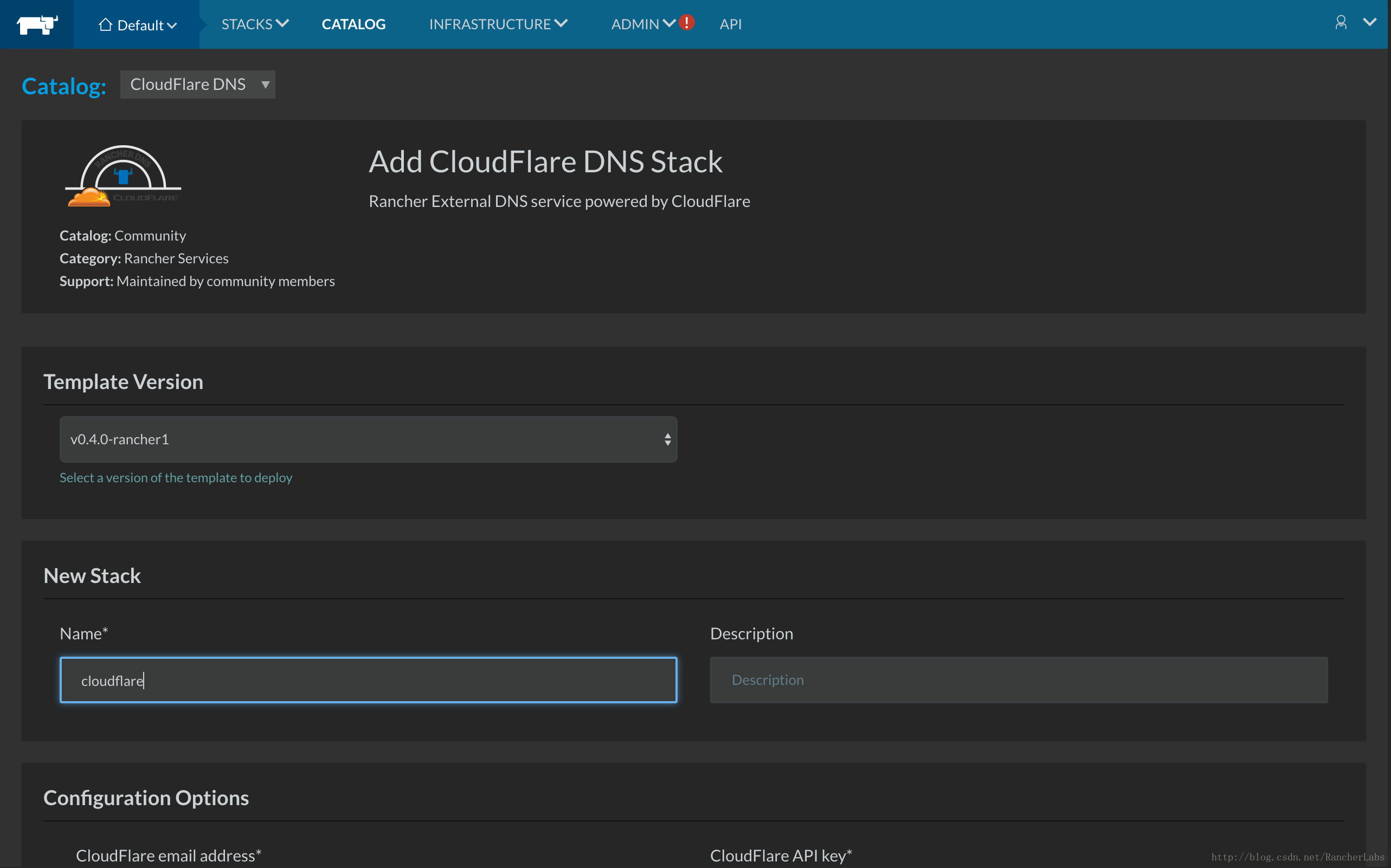
Task: Expand the user menu chevron
Action: click(1369, 22)
